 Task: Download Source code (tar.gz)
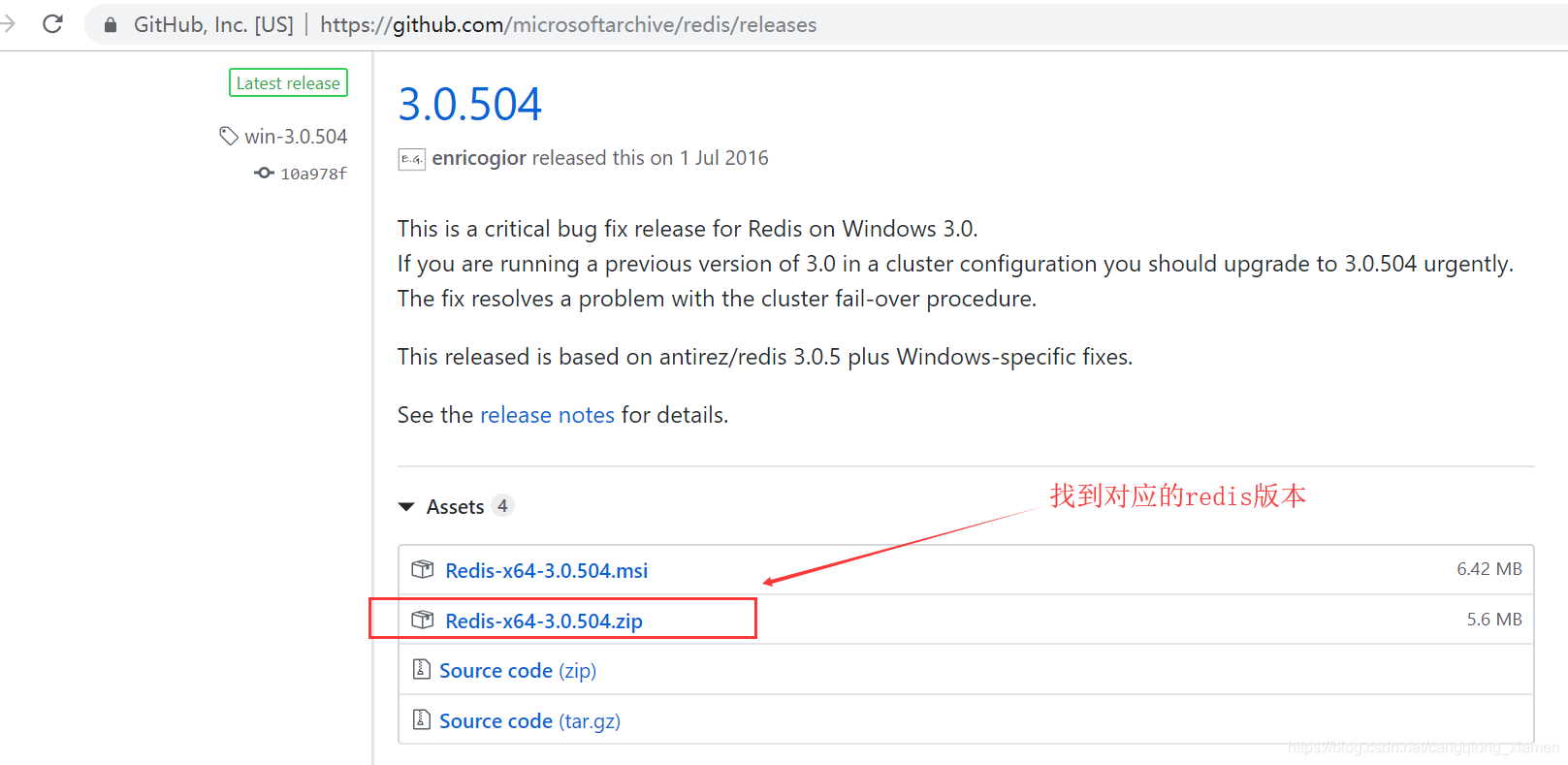click(529, 721)
